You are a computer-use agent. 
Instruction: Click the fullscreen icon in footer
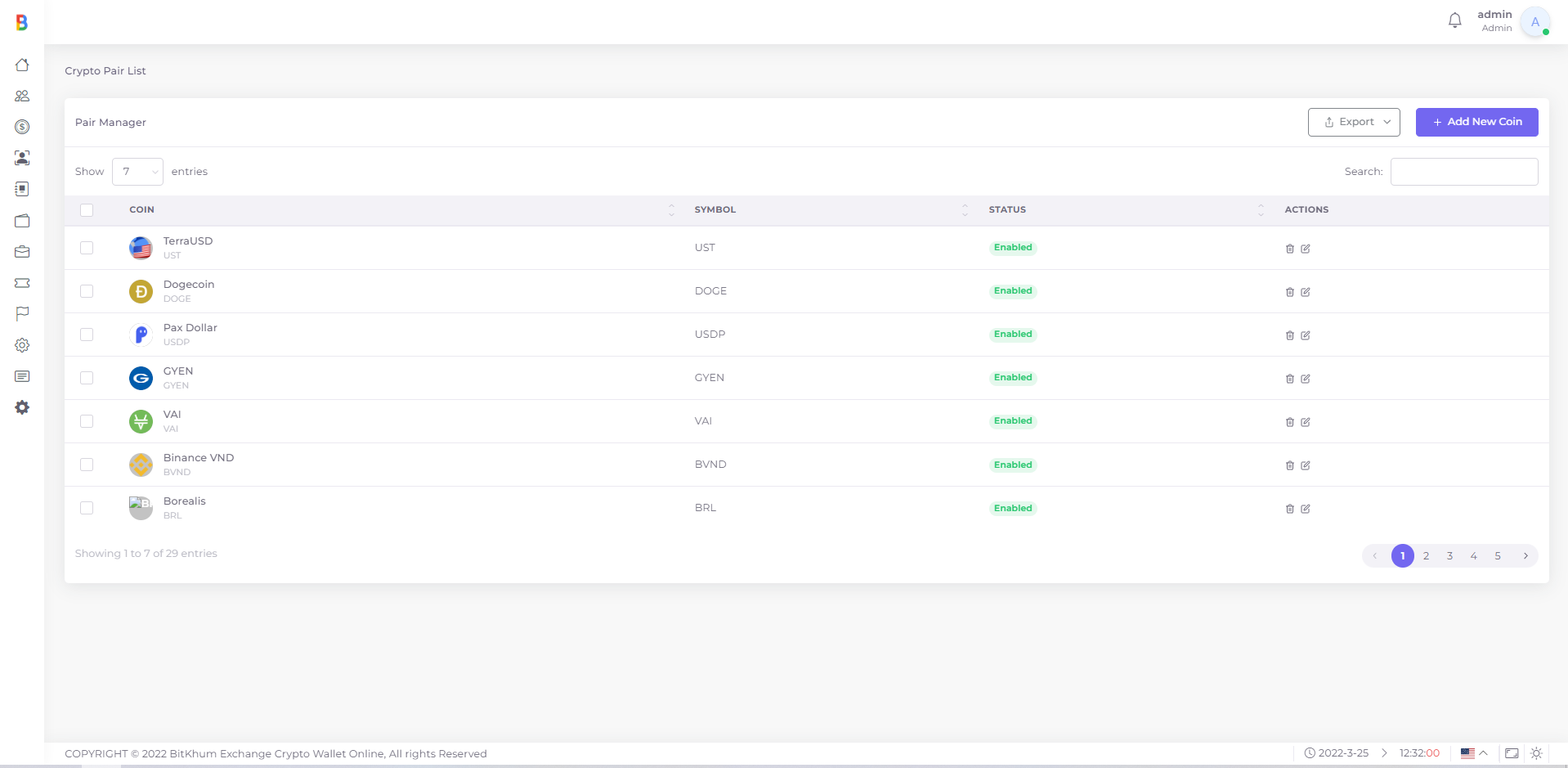pos(1512,753)
